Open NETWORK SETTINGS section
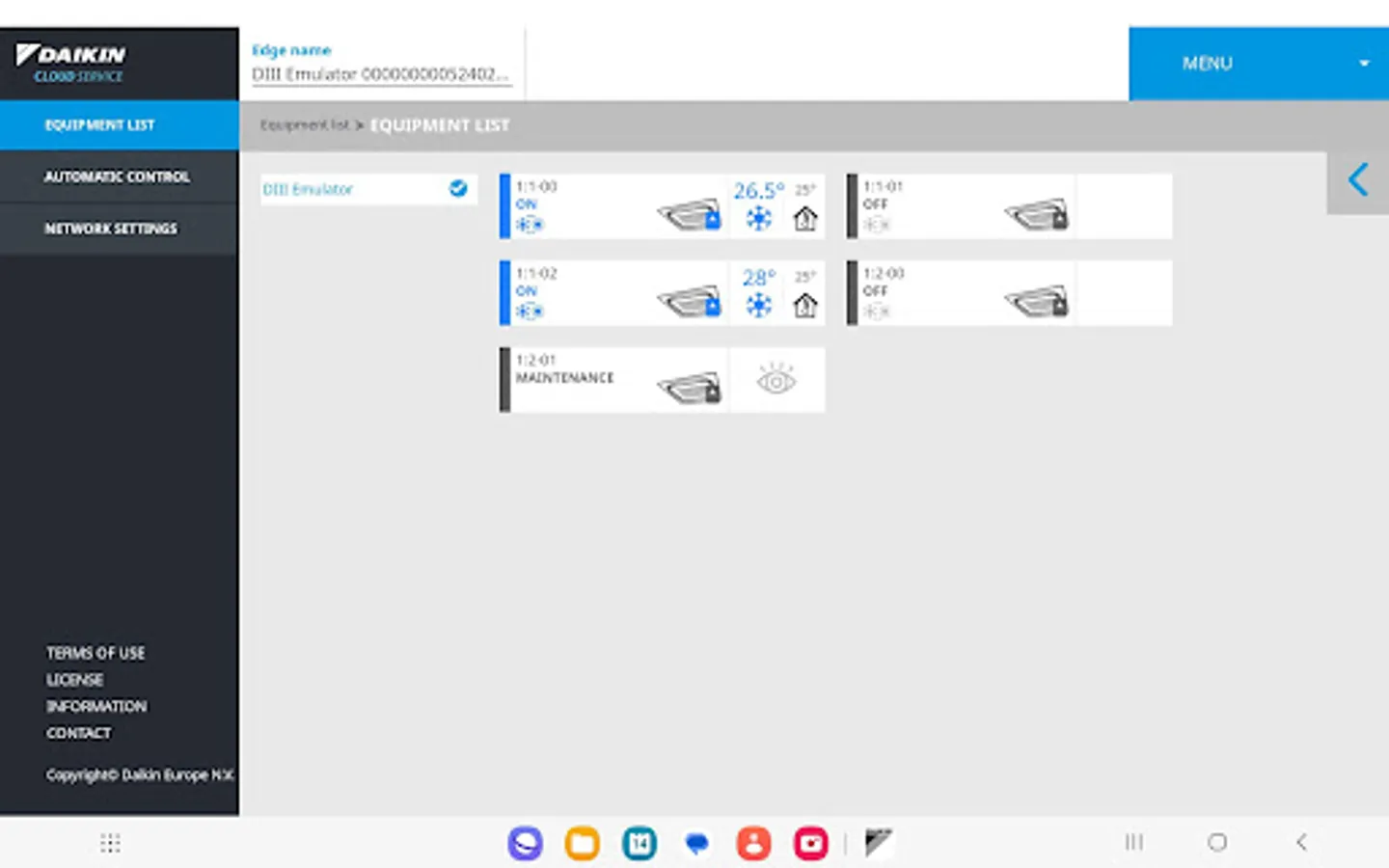The image size is (1389, 868). [x=119, y=229]
